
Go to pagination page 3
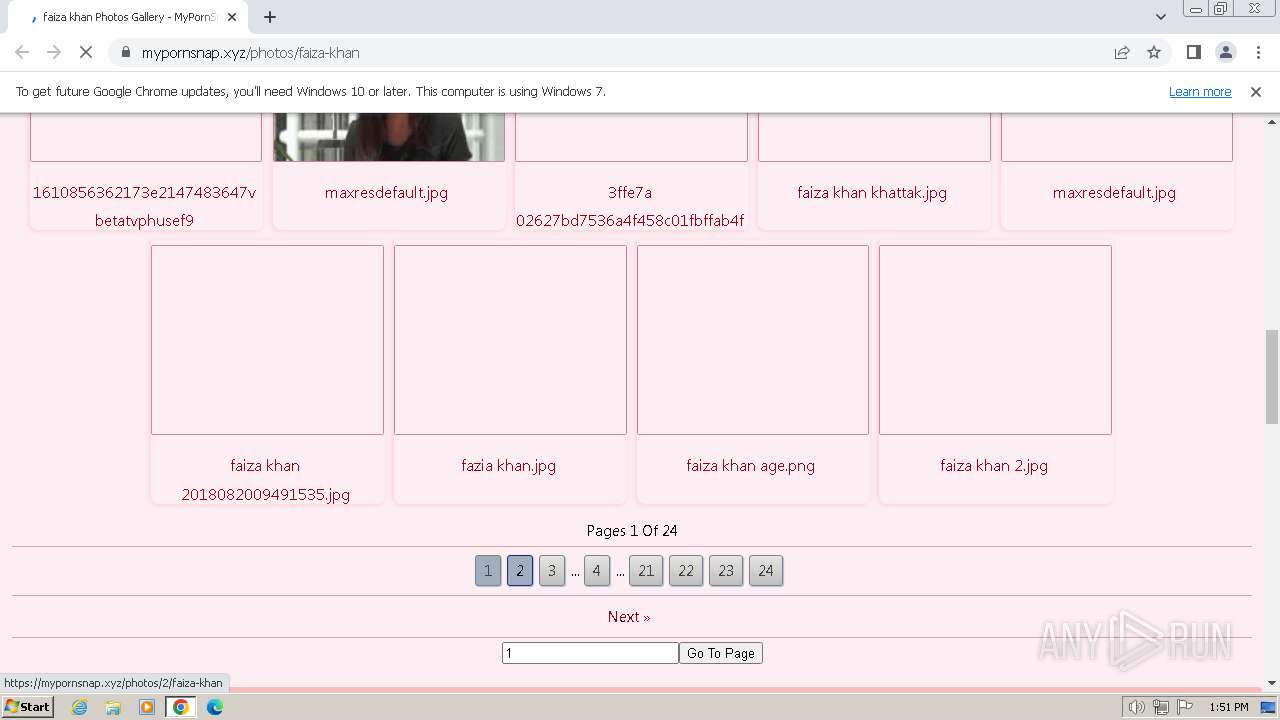coord(552,571)
